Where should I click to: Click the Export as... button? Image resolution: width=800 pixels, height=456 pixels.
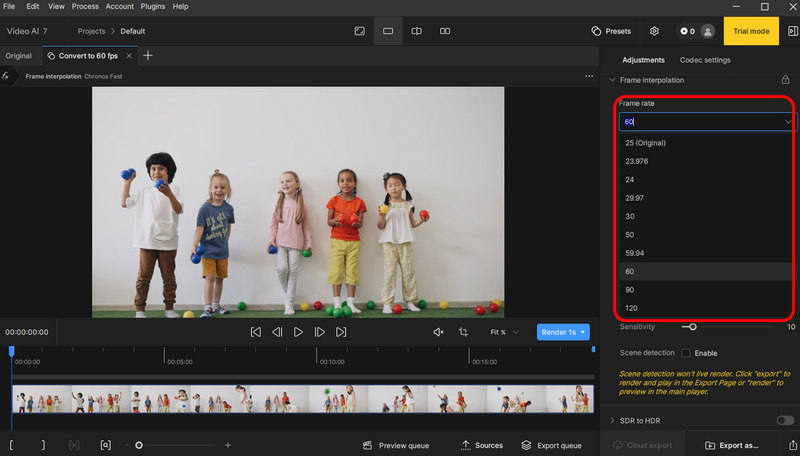pos(730,445)
